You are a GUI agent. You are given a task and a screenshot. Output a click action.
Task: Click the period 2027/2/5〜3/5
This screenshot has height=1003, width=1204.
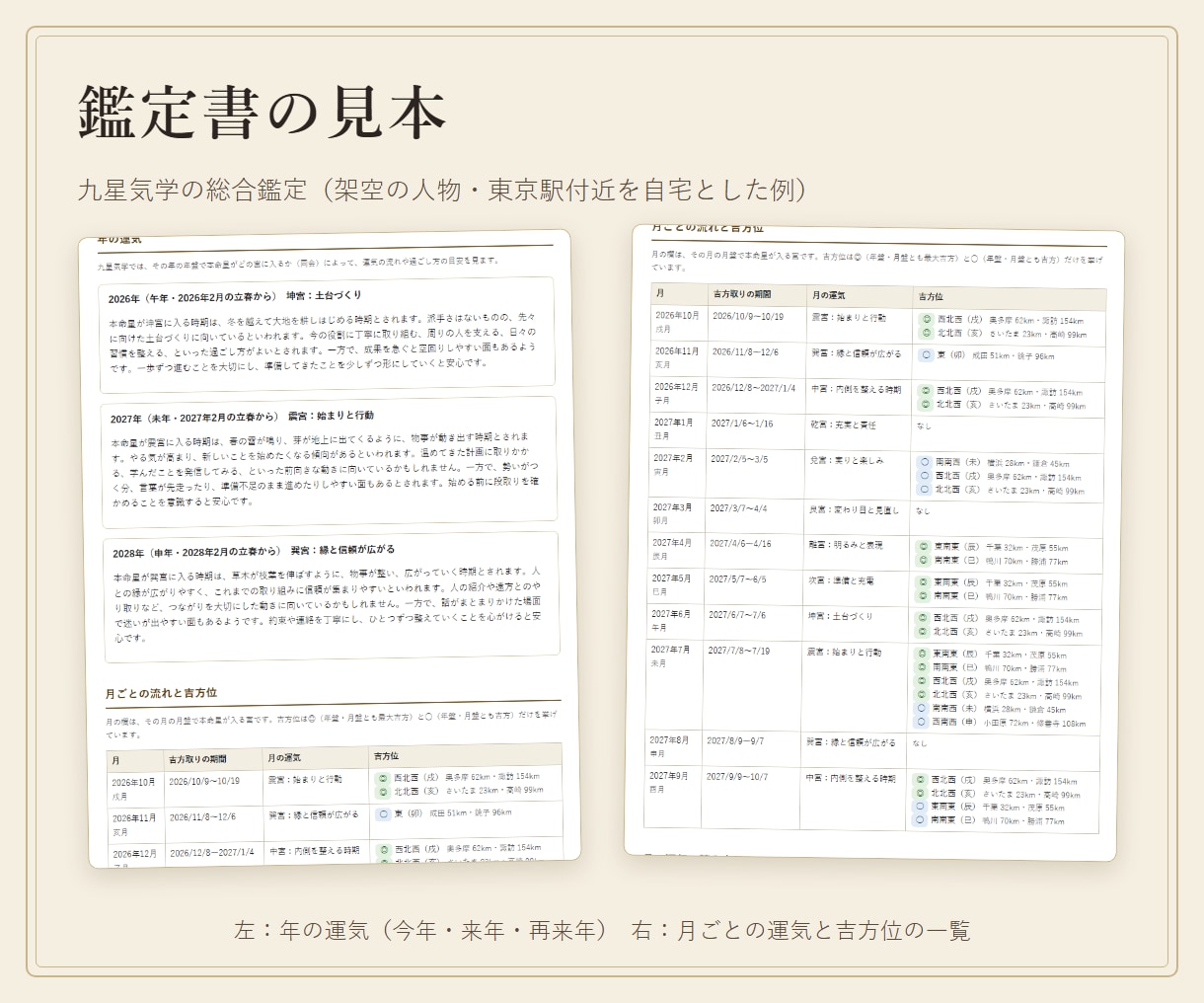[739, 459]
